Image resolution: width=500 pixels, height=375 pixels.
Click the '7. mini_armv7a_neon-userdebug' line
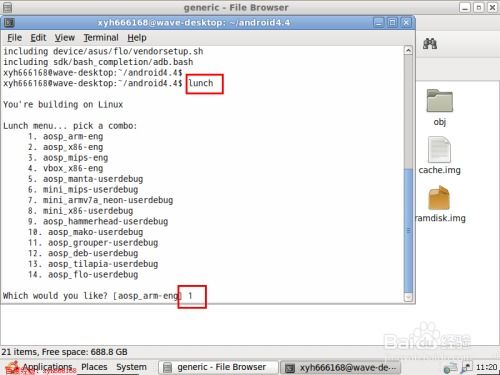(x=101, y=200)
